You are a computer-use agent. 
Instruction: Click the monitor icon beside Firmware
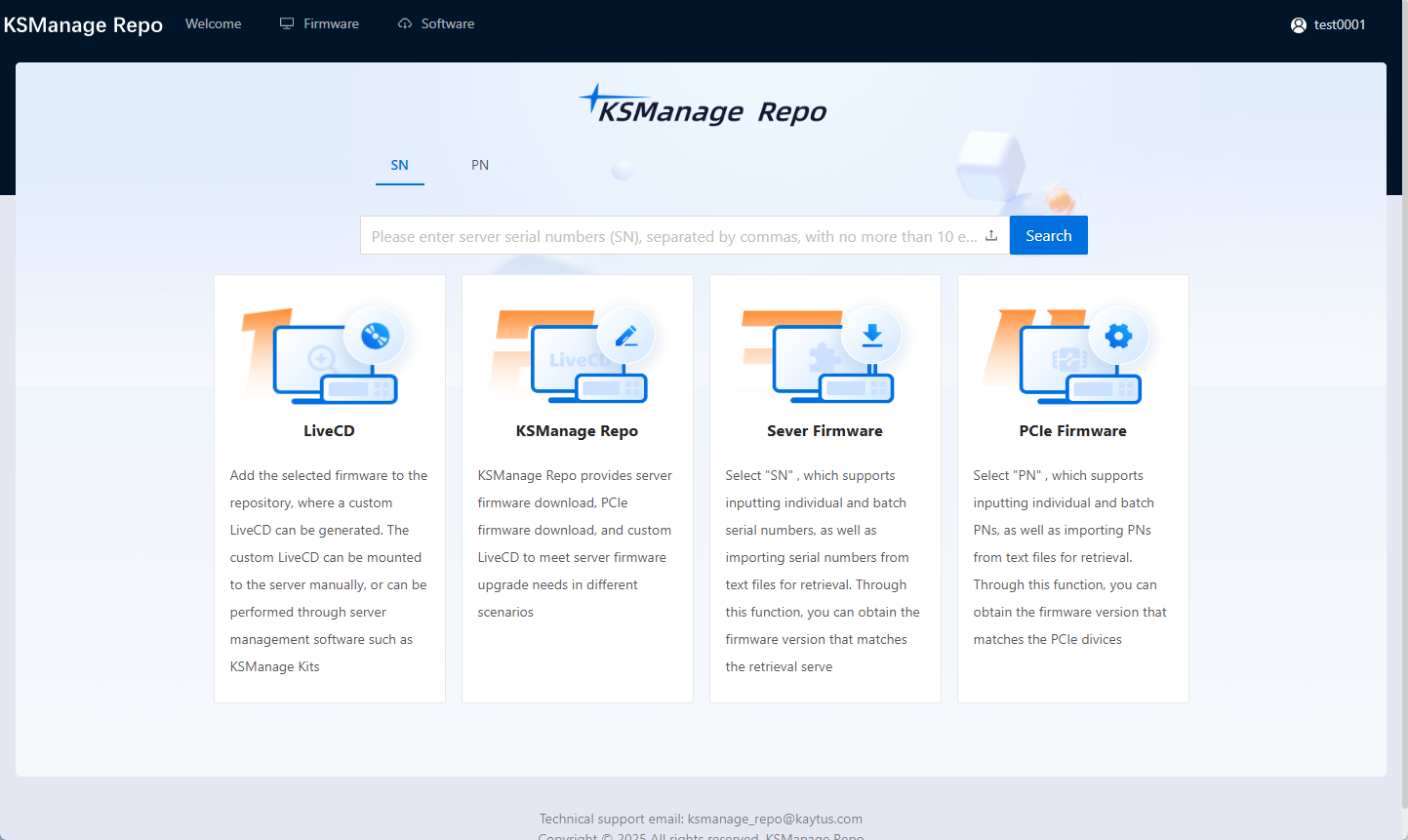pyautogui.click(x=287, y=23)
